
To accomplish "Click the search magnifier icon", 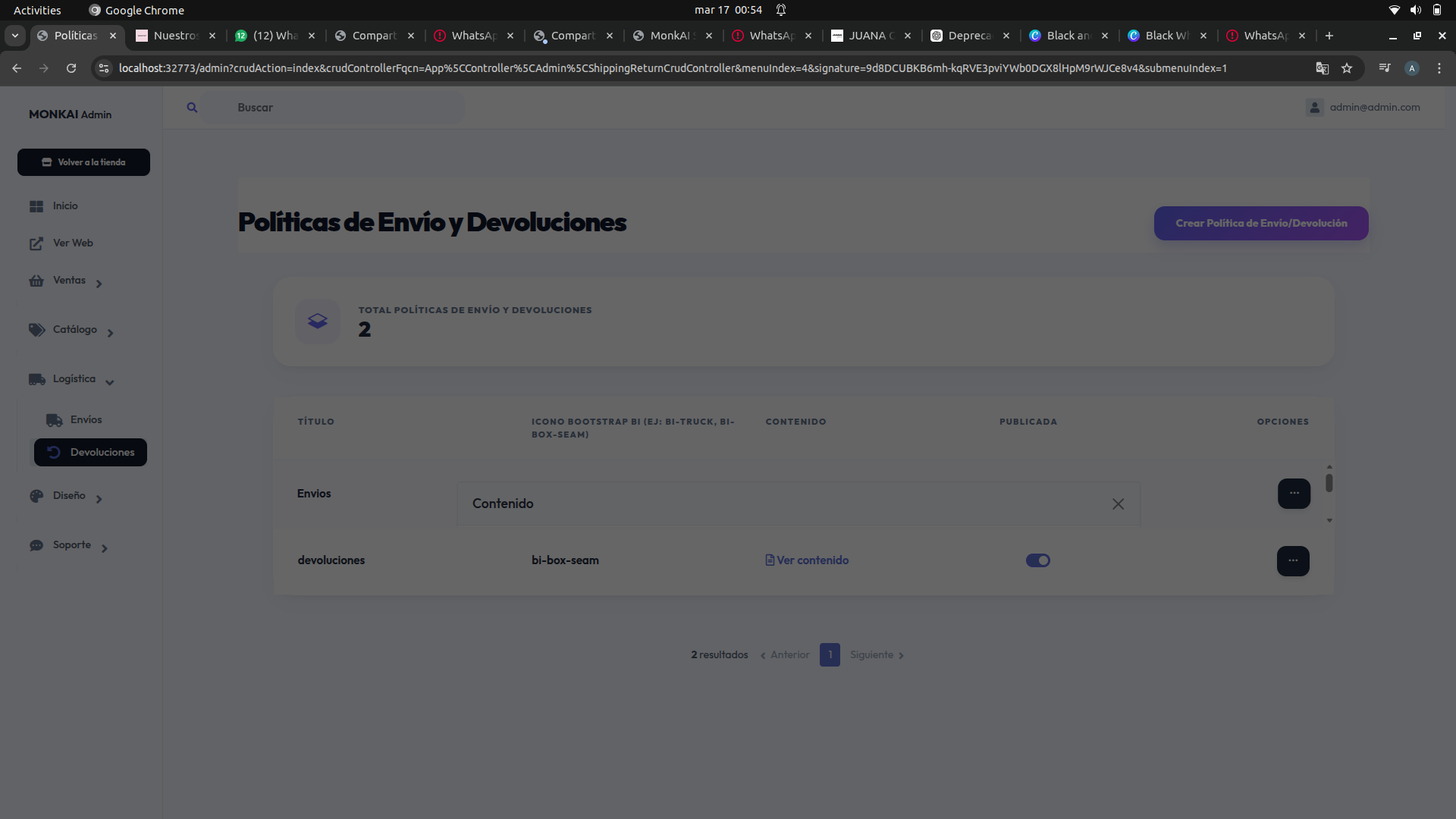I will pyautogui.click(x=192, y=108).
